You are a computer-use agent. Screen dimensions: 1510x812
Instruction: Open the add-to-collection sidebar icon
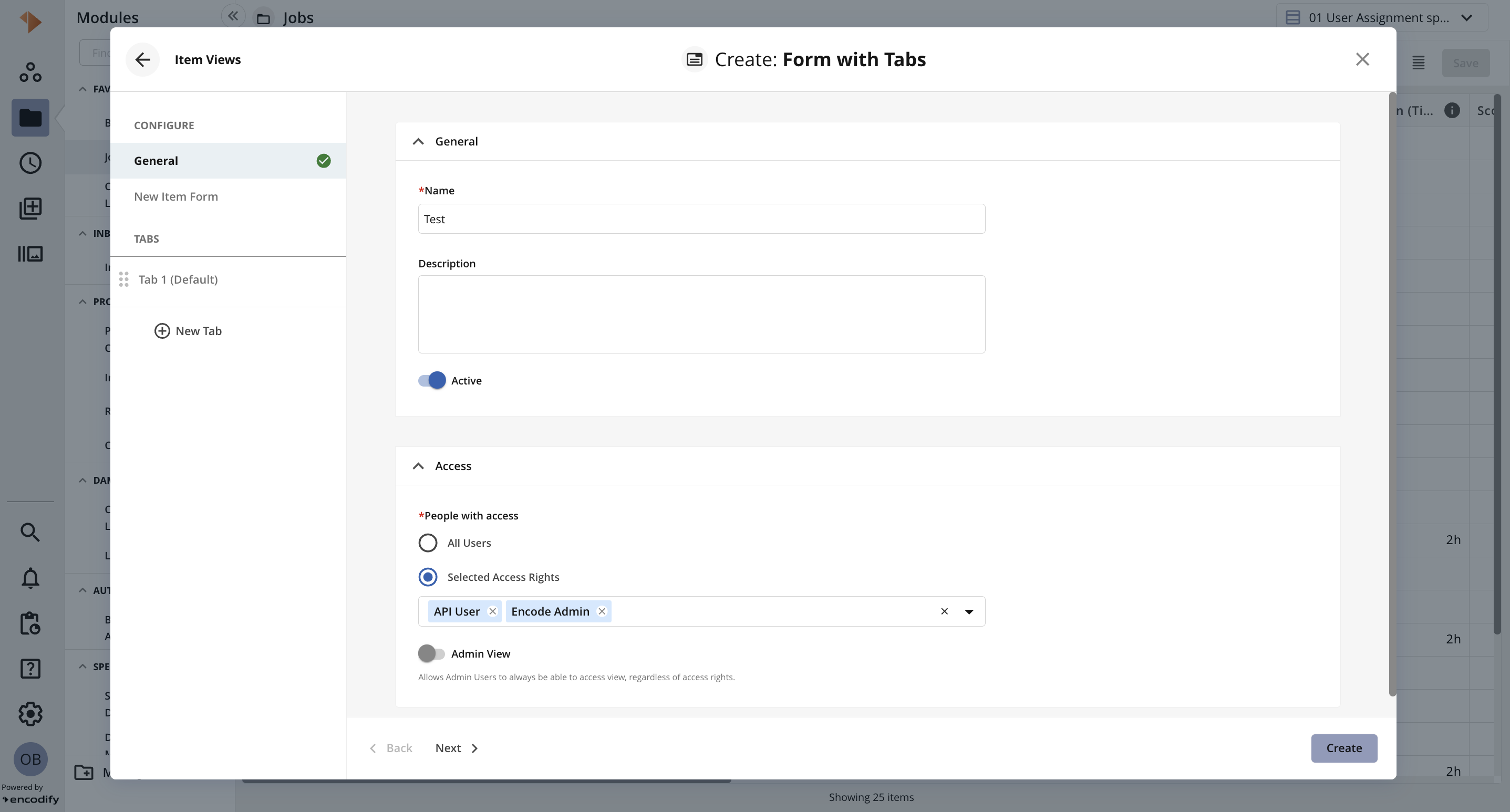point(30,208)
